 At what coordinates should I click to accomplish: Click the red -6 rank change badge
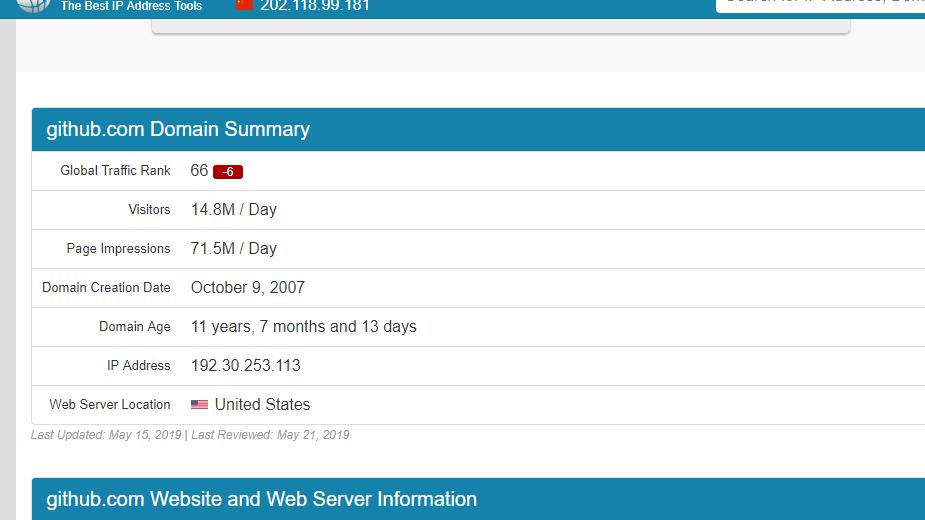tap(228, 172)
